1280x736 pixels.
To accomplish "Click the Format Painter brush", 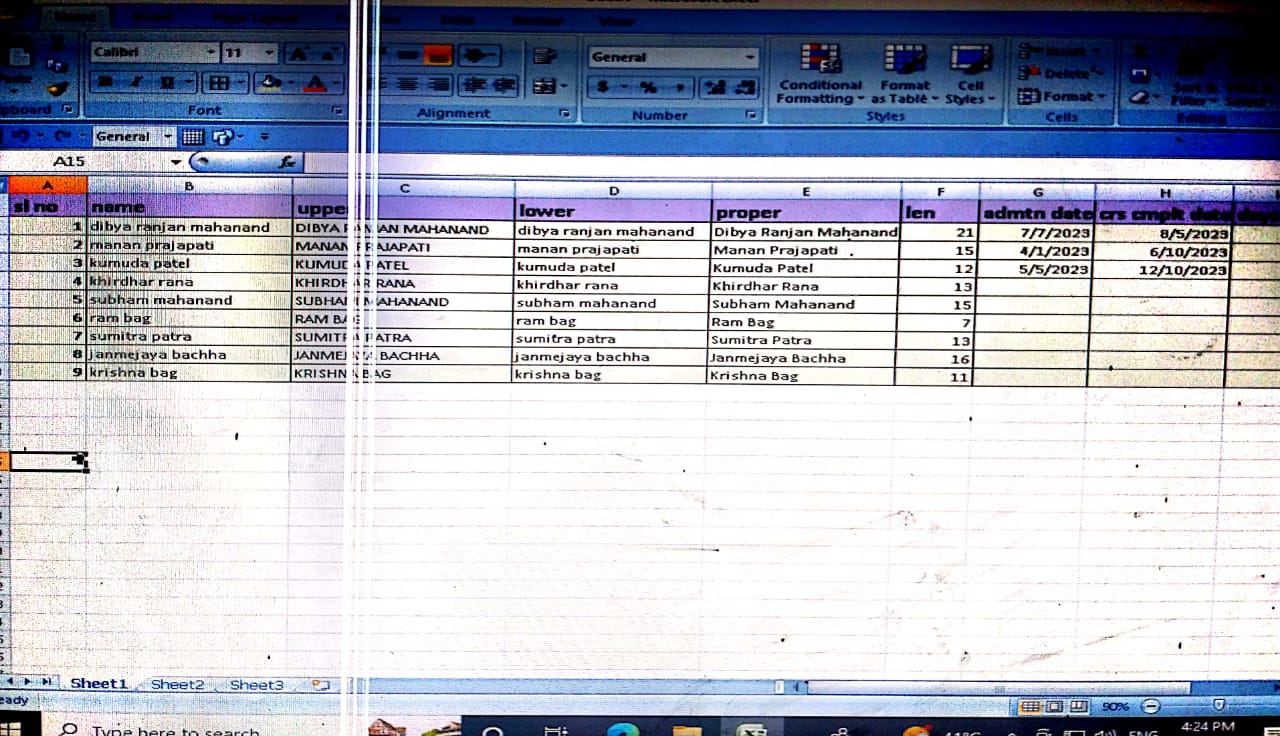I will point(57,89).
